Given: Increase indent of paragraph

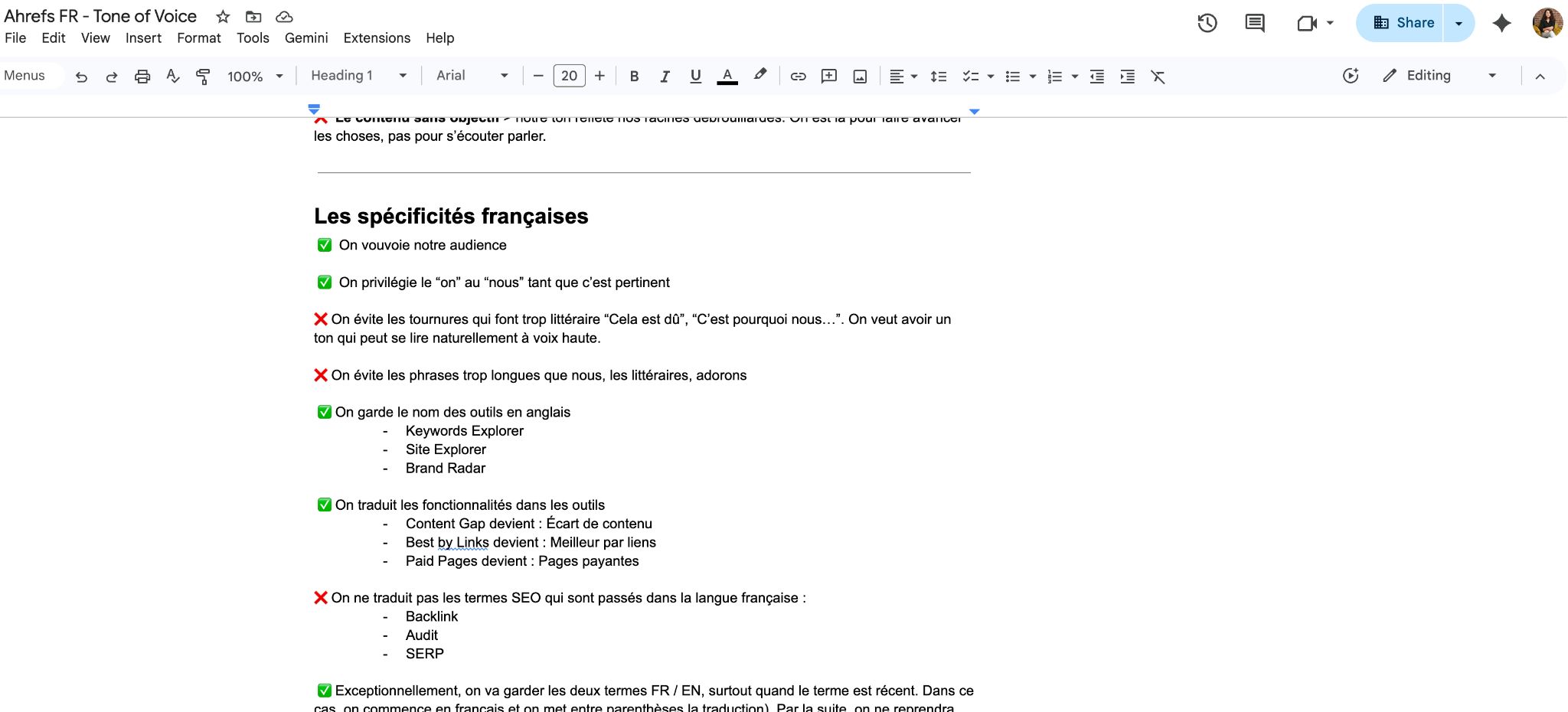Looking at the screenshot, I should pos(1127,77).
